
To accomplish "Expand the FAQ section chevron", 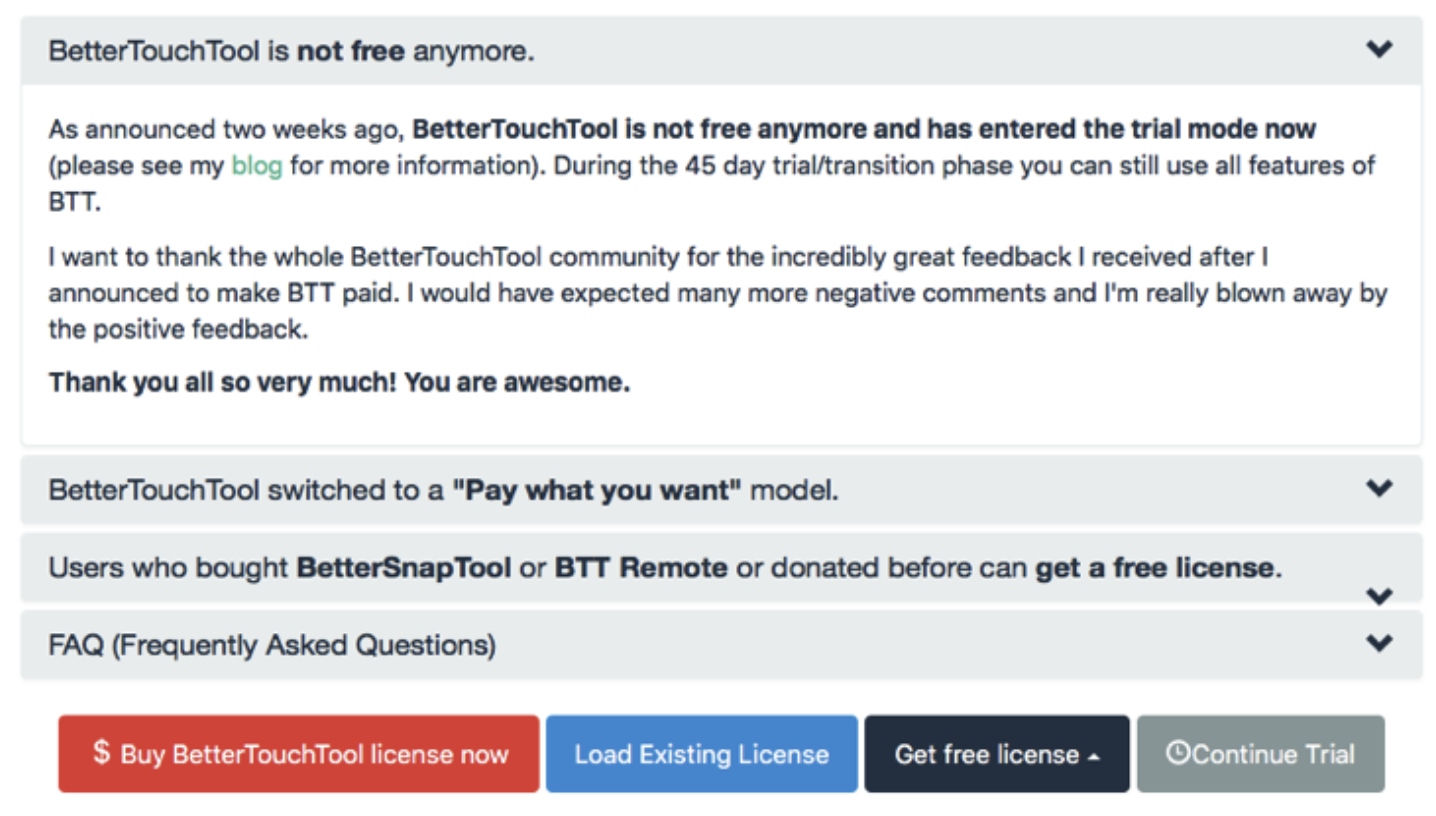I will click(1379, 643).
